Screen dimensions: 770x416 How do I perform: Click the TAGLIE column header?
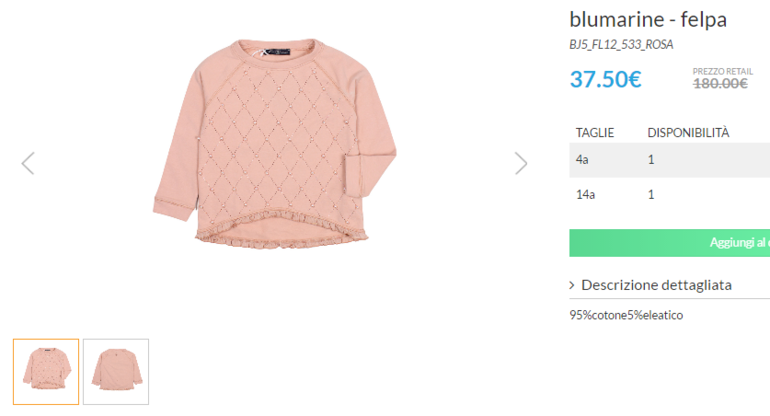tap(595, 132)
